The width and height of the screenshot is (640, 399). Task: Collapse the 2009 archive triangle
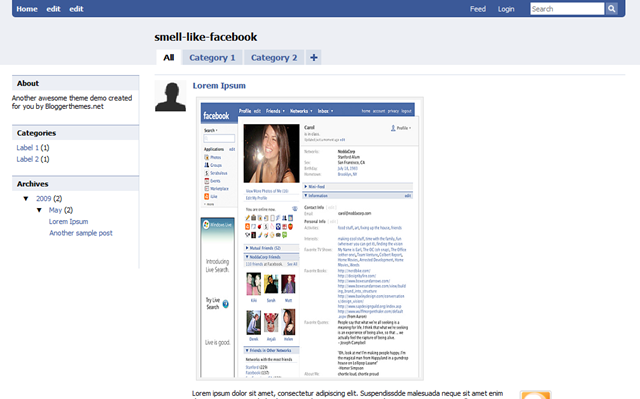[x=26, y=199]
